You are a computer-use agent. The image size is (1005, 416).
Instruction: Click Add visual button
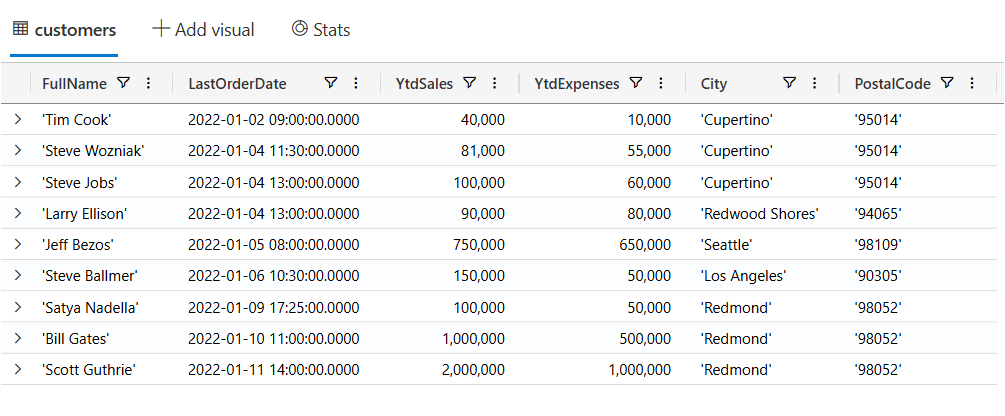(x=203, y=30)
